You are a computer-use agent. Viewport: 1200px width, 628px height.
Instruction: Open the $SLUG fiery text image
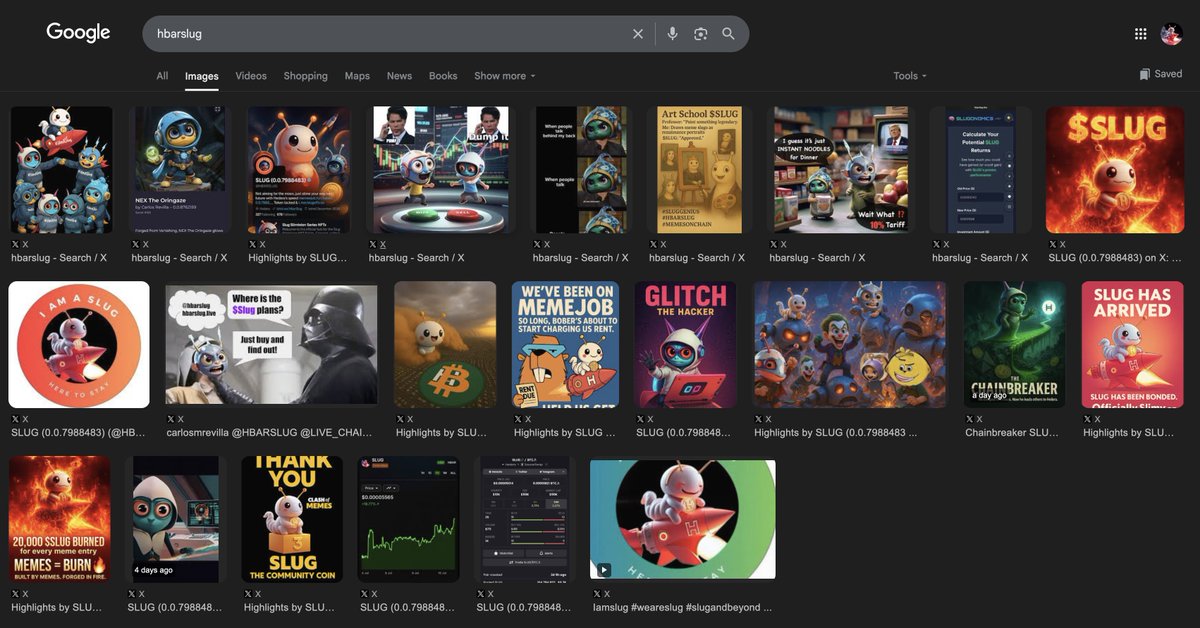tap(1113, 170)
